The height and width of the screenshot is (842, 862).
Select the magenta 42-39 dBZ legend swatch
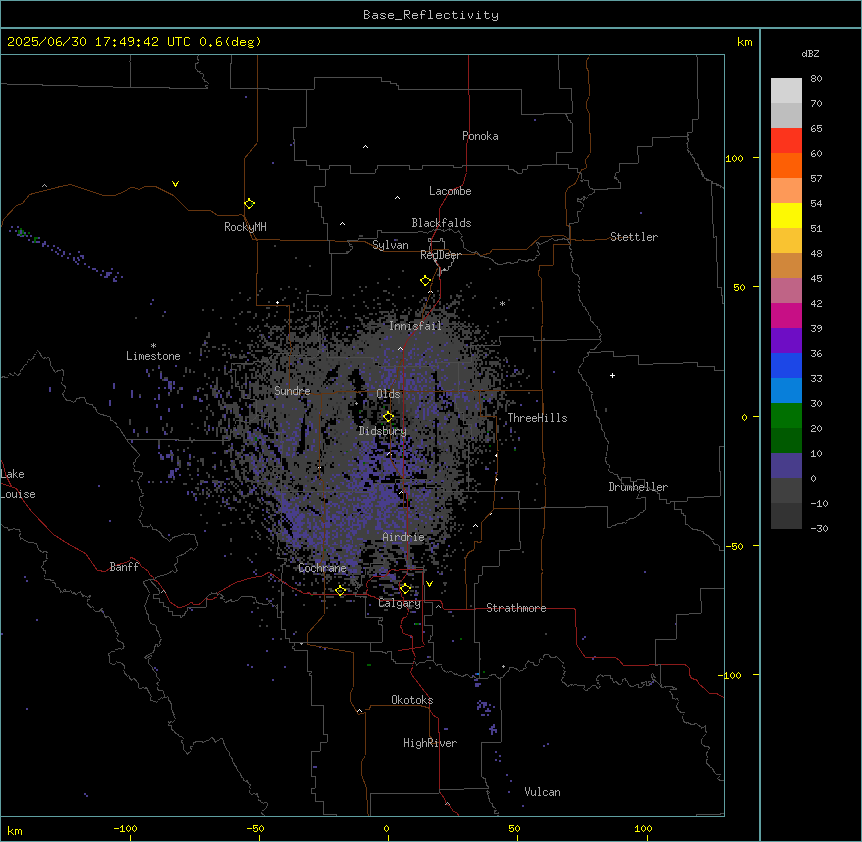pos(786,315)
